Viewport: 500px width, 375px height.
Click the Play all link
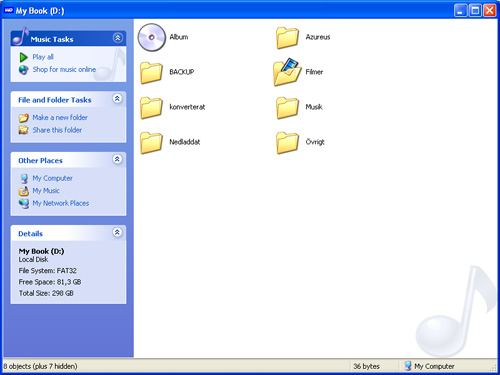pyautogui.click(x=43, y=57)
